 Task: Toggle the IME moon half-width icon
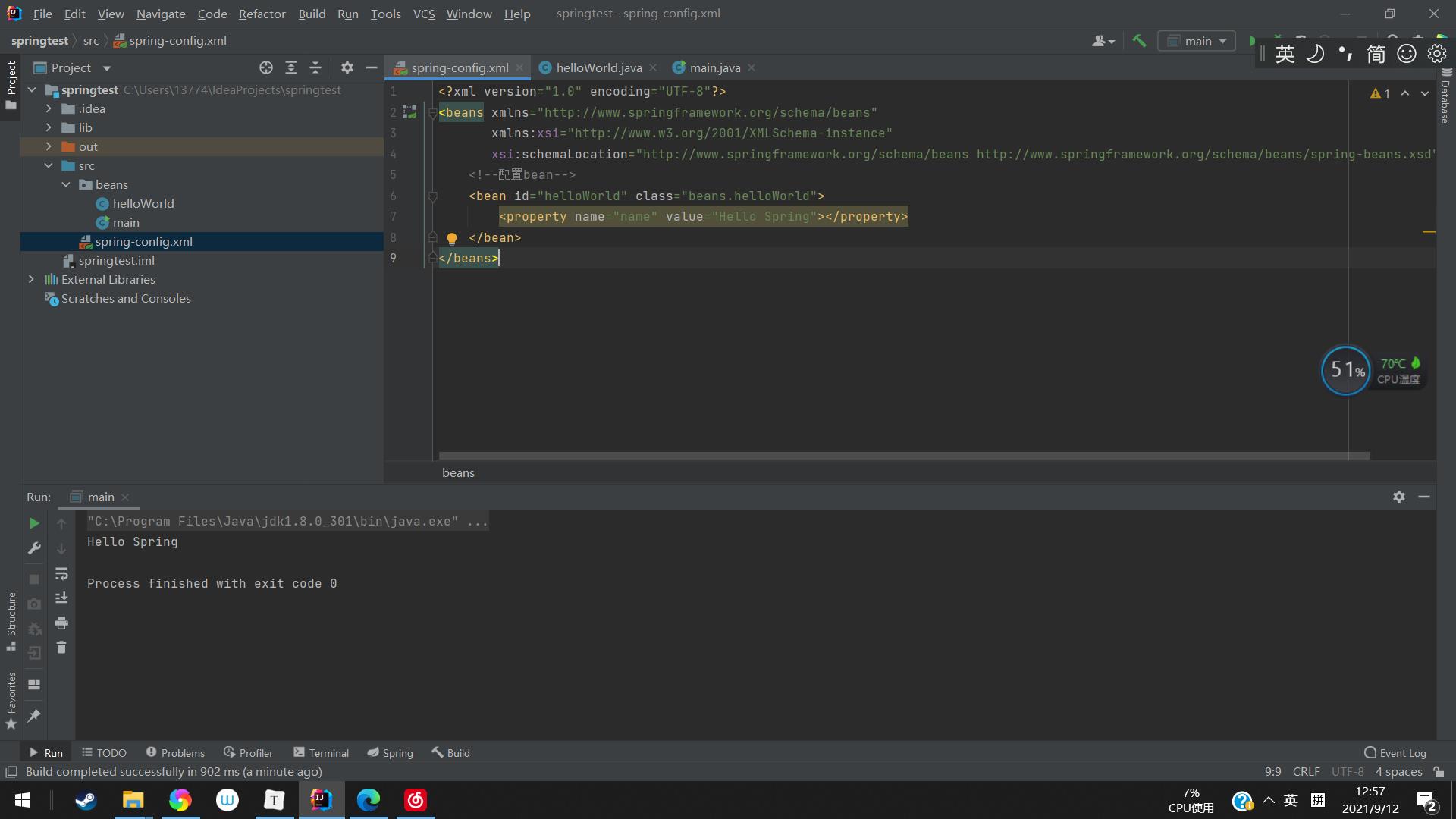(x=1316, y=54)
